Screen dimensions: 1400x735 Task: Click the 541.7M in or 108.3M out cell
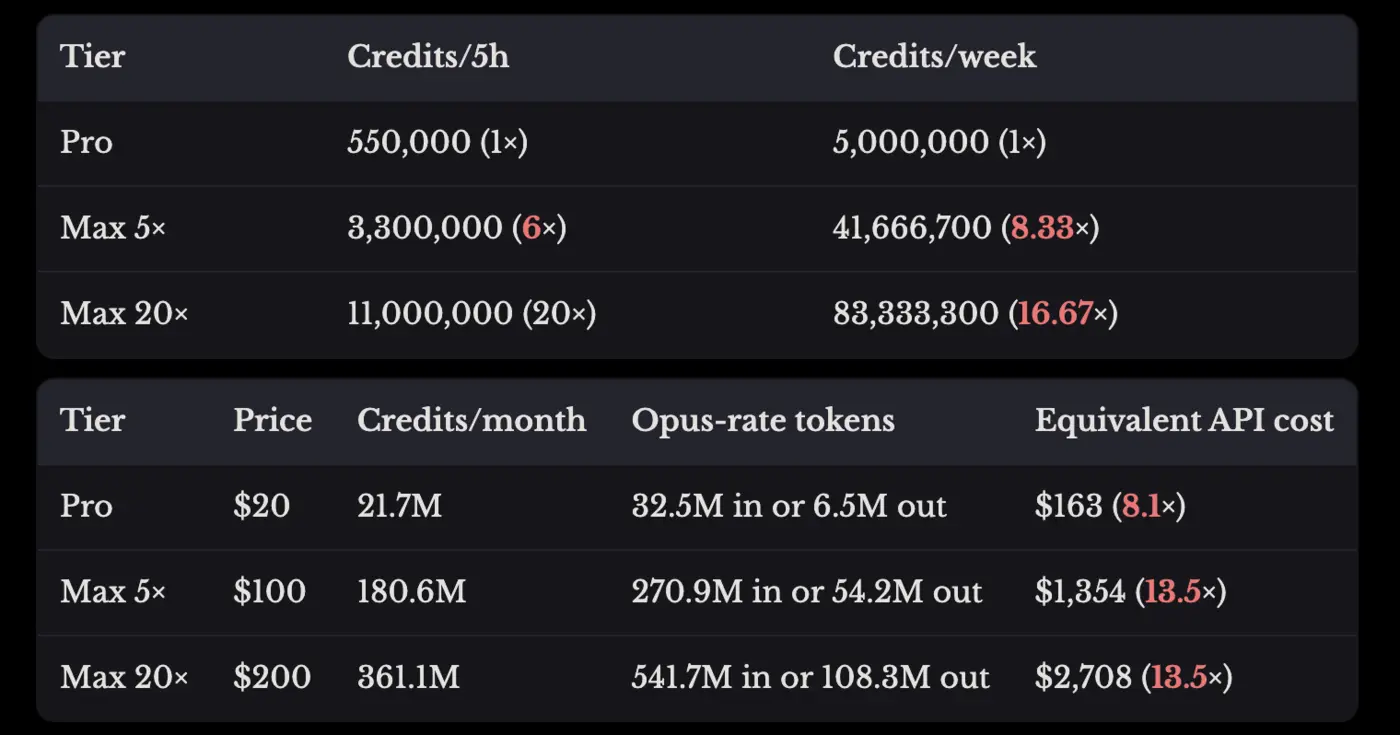810,678
